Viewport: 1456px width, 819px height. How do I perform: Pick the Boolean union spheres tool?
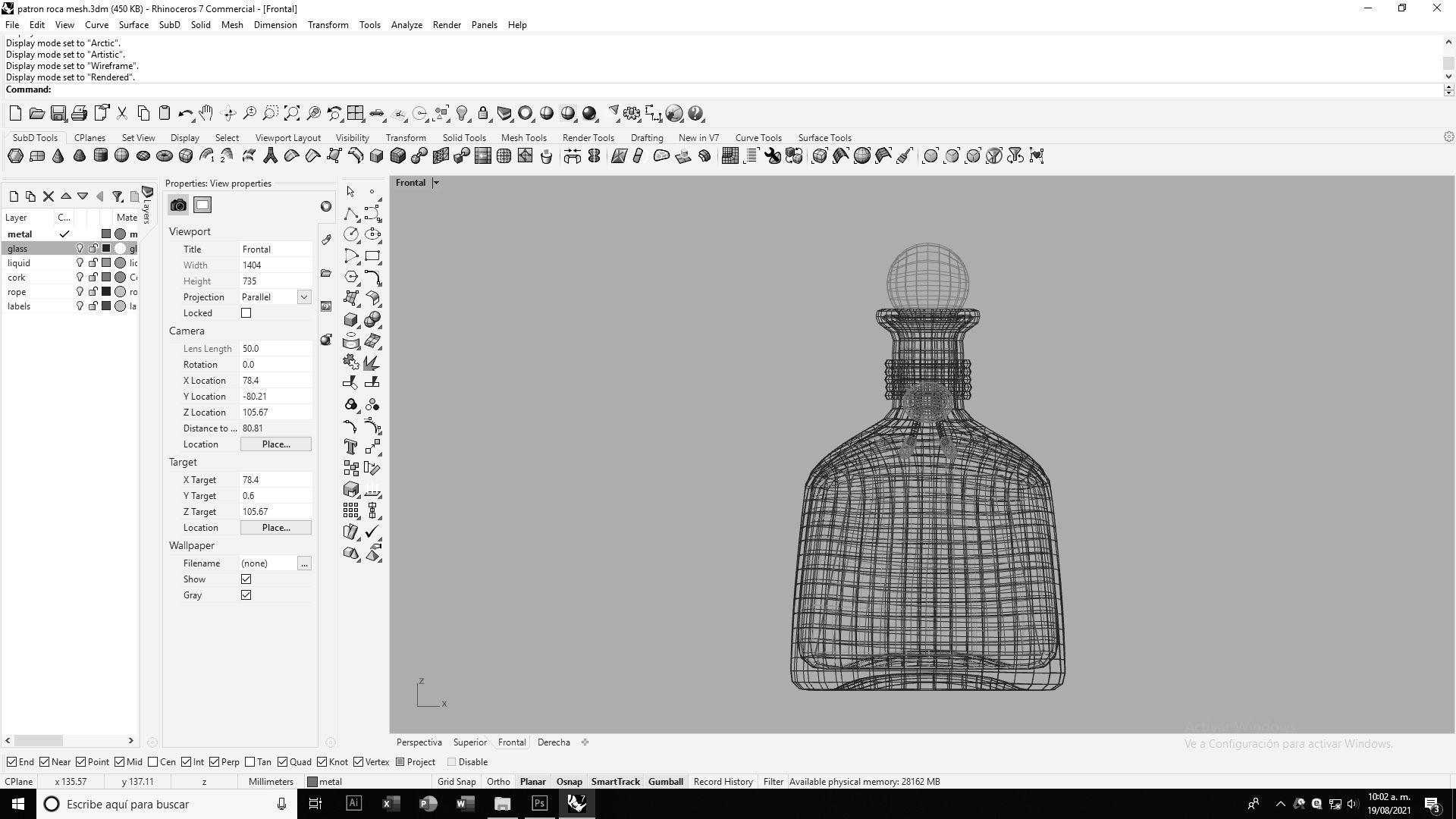[372, 319]
